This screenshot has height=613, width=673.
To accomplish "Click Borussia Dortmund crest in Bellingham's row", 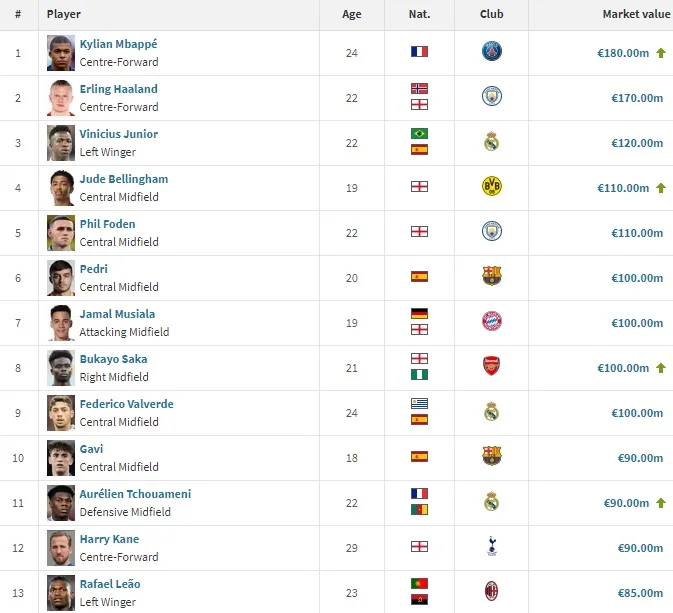I will [x=491, y=187].
